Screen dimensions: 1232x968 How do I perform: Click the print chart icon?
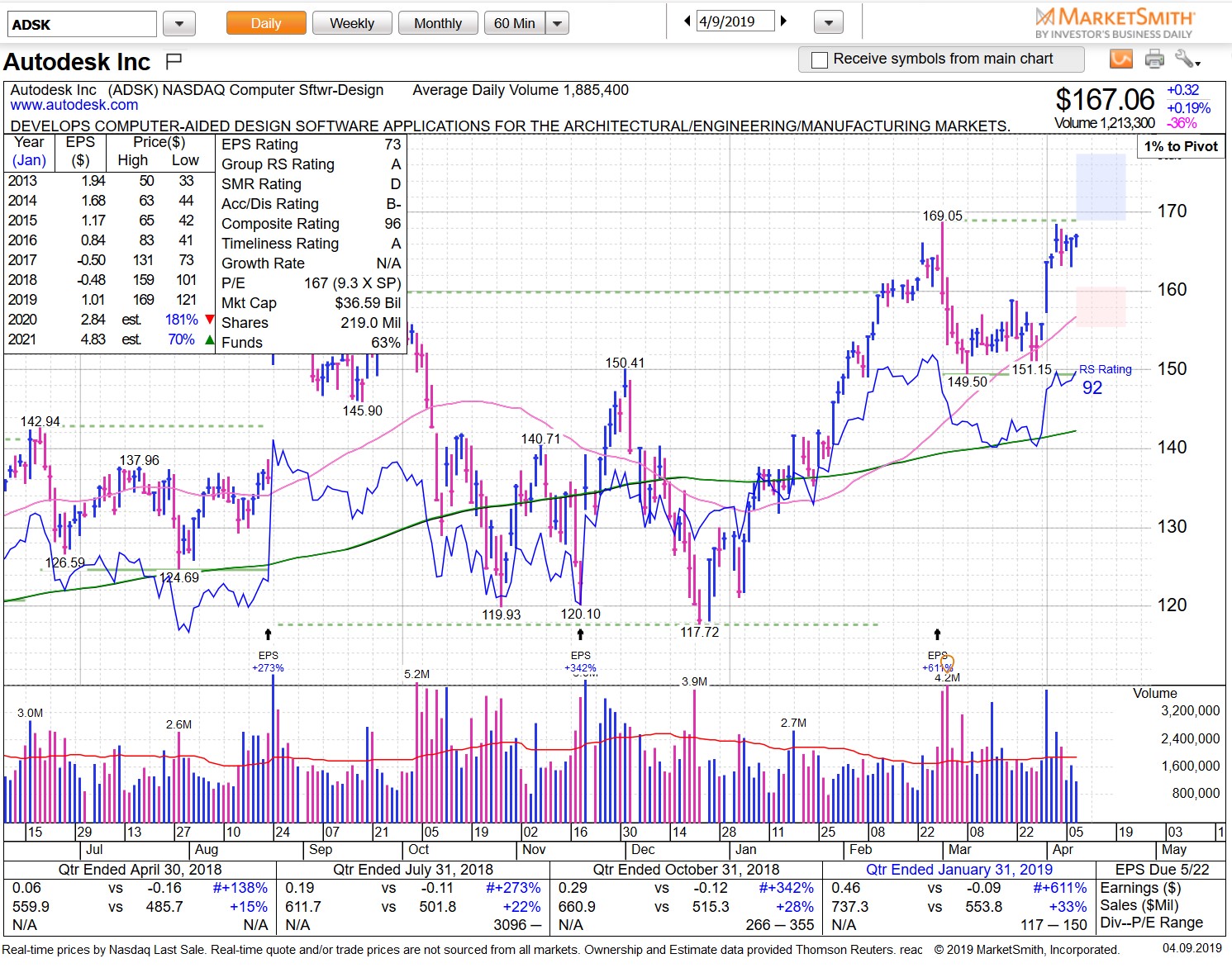1154,59
